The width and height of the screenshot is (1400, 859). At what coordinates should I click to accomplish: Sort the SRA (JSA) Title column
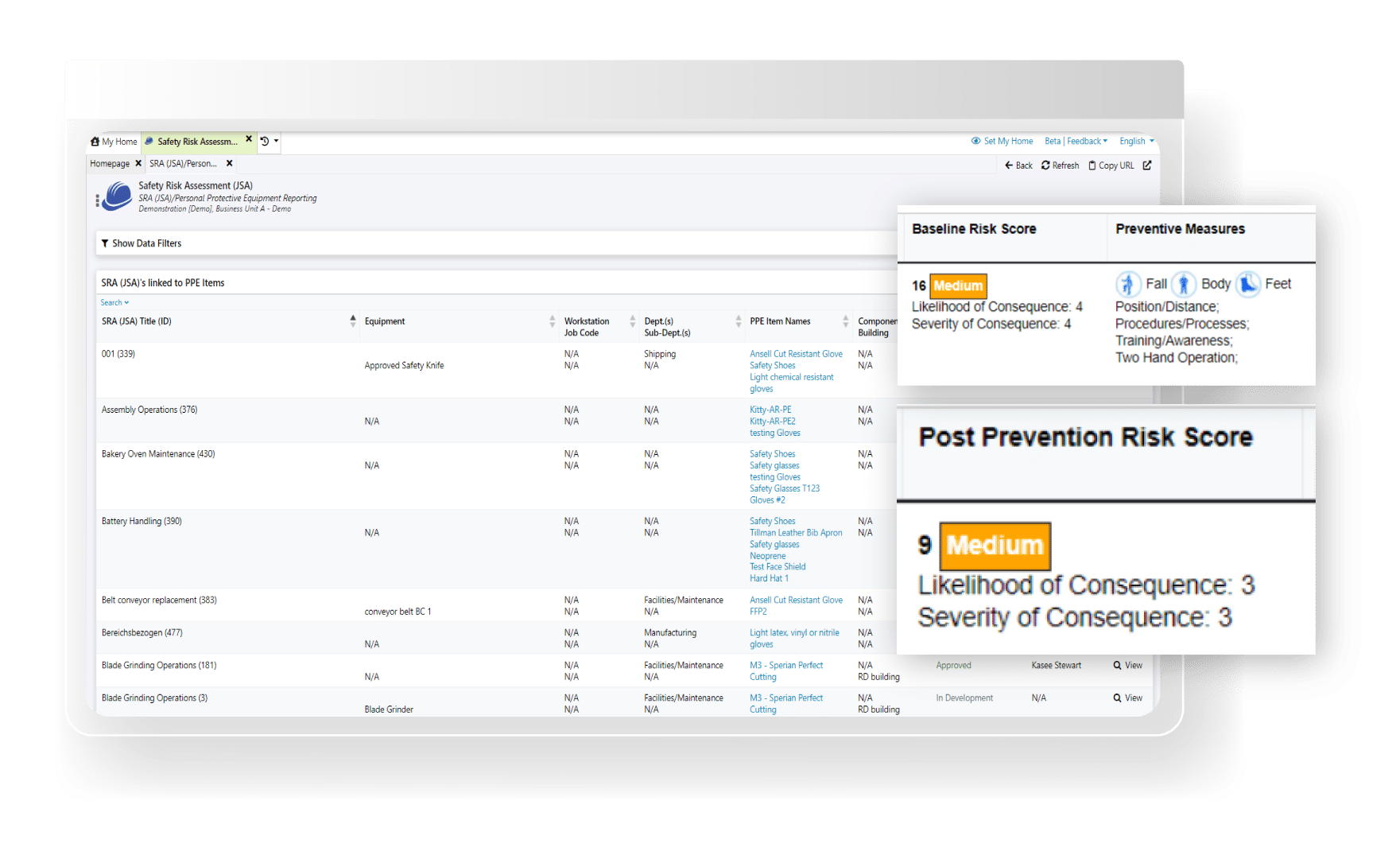[x=353, y=320]
